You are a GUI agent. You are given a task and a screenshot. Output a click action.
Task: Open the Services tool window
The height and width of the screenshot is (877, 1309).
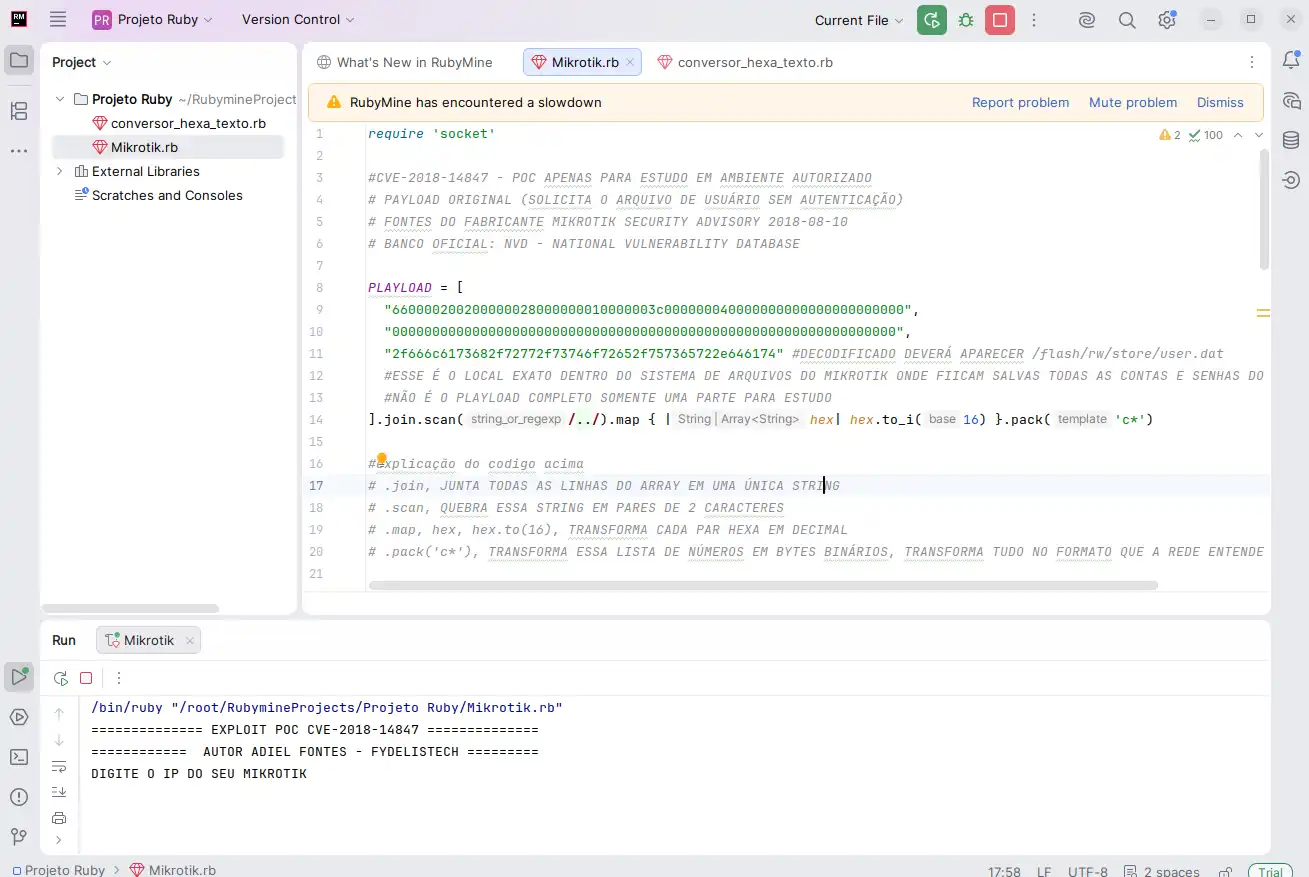click(x=19, y=717)
